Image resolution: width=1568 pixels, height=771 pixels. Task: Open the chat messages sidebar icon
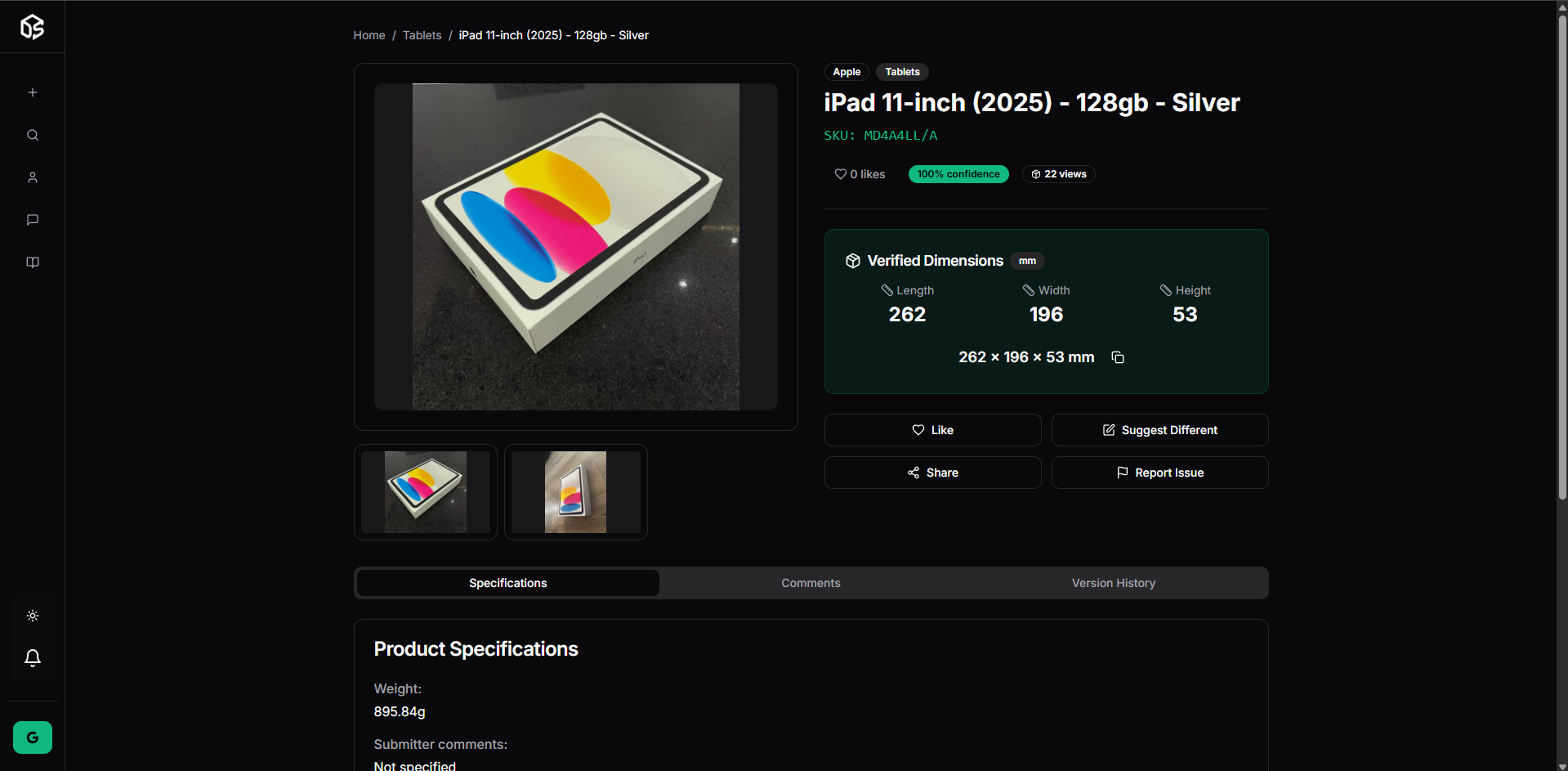pos(33,220)
